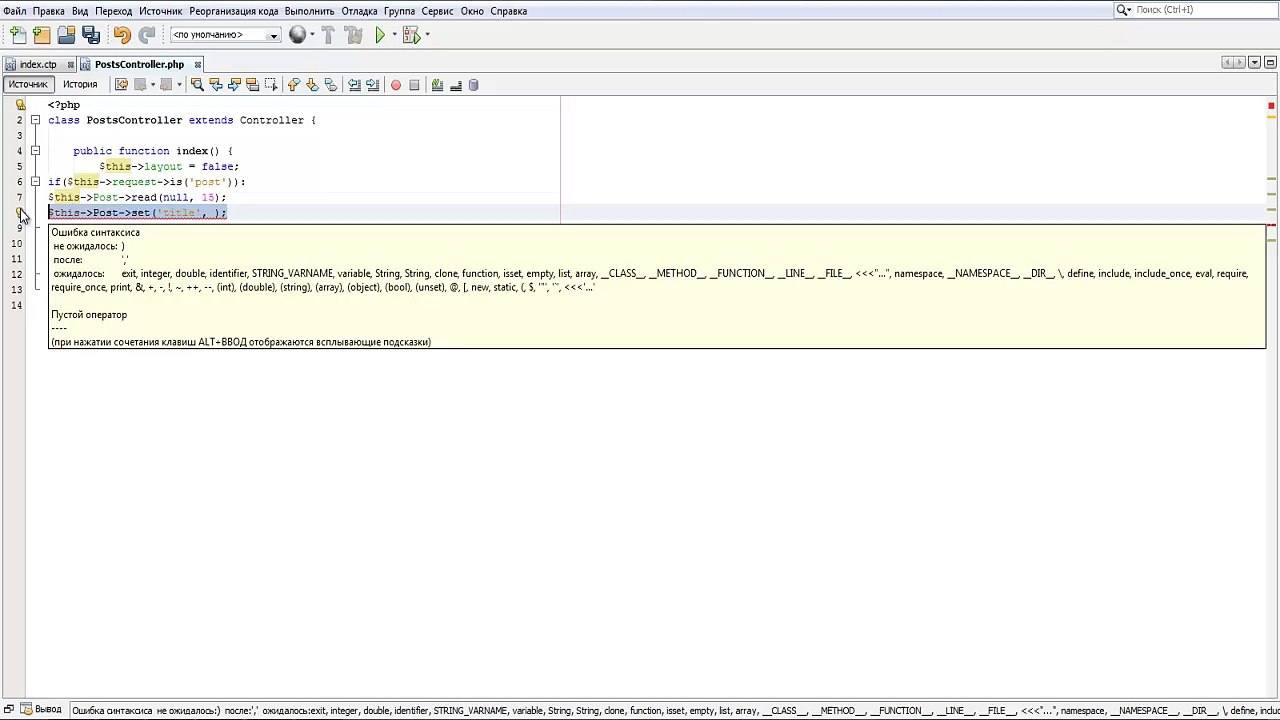Open the forward navigation history dropdown arrow
The height and width of the screenshot is (720, 1280).
coord(179,85)
